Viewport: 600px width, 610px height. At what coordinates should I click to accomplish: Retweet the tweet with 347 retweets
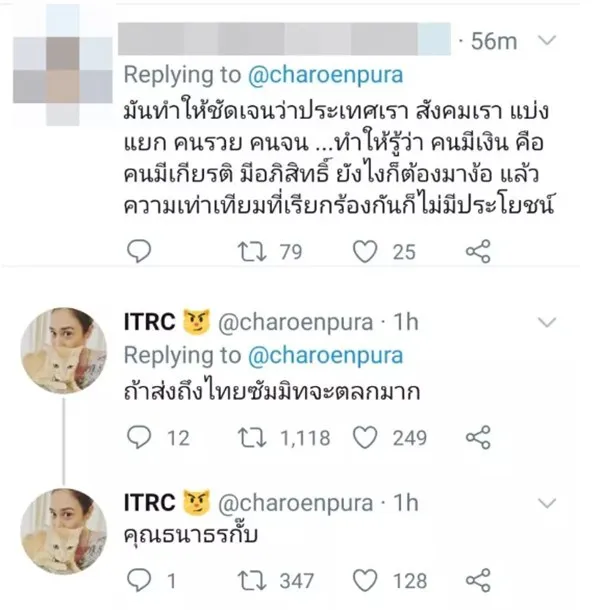[245, 578]
